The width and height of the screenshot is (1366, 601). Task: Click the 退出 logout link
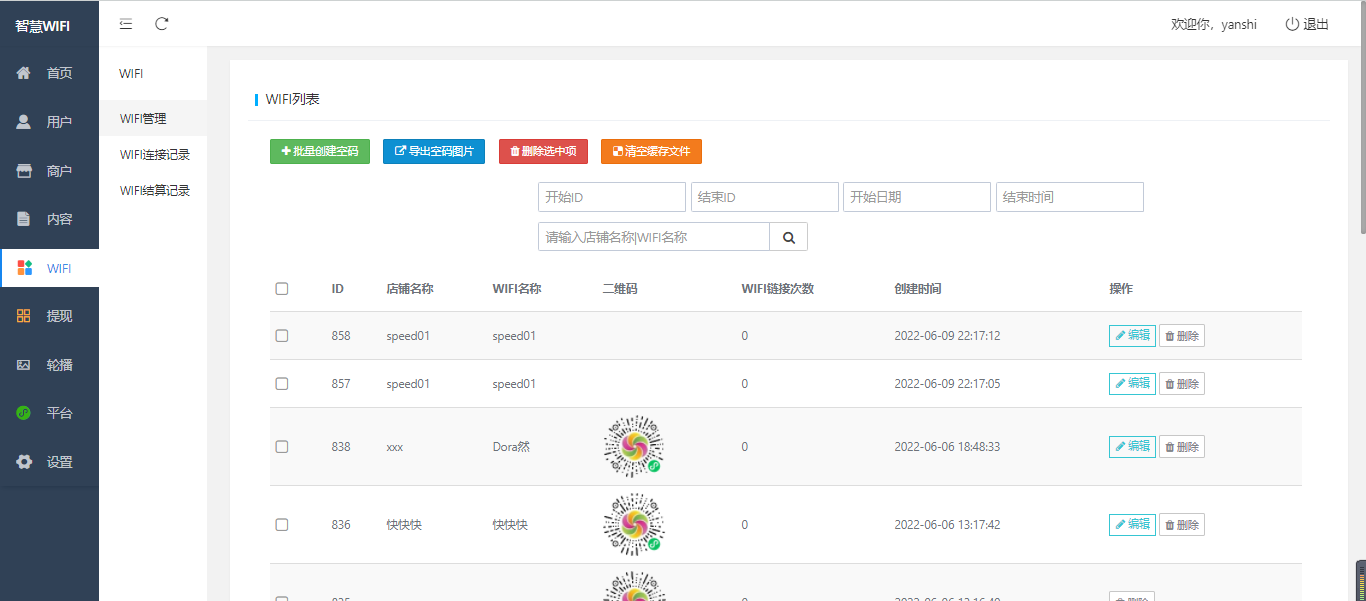1307,24
